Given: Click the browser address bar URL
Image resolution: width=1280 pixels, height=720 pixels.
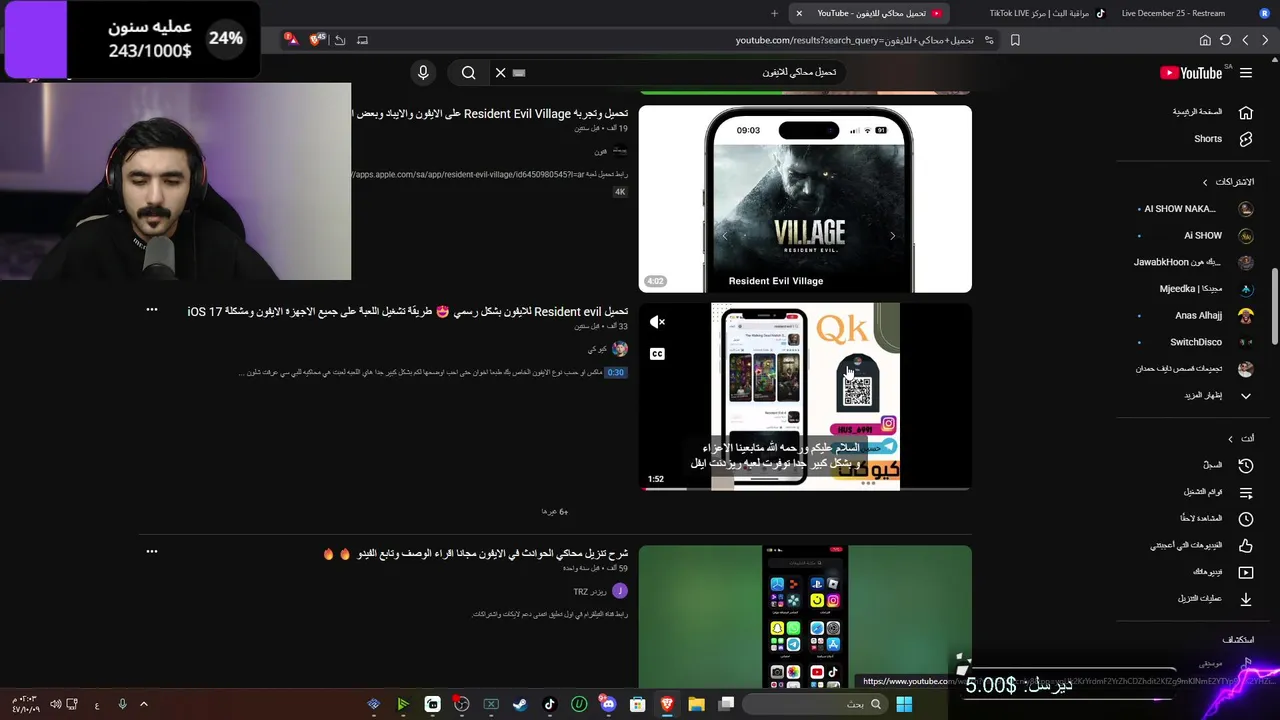Looking at the screenshot, I should pyautogui.click(x=855, y=40).
